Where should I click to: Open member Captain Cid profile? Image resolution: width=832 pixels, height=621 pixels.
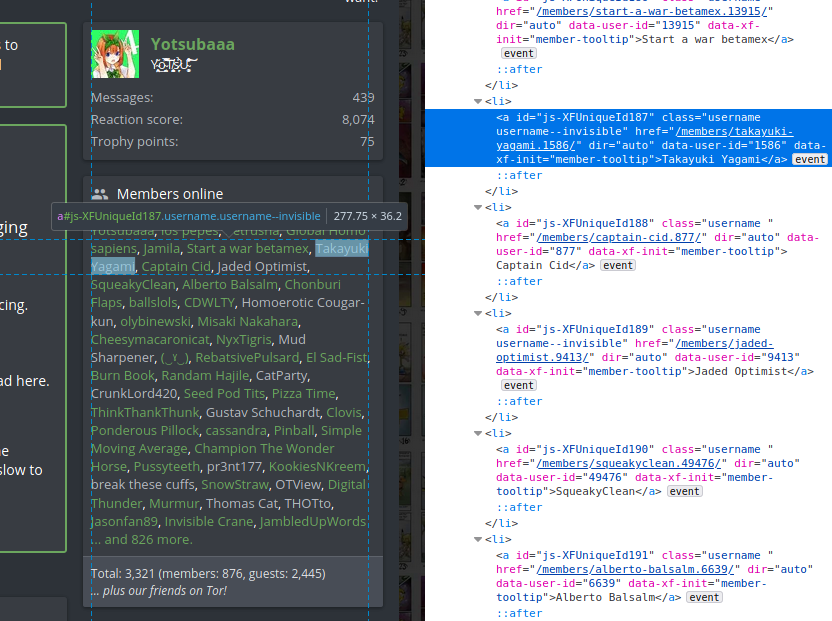[176, 267]
